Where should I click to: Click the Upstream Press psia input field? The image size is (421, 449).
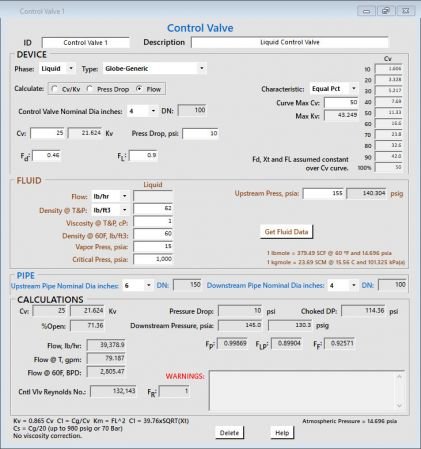point(324,193)
